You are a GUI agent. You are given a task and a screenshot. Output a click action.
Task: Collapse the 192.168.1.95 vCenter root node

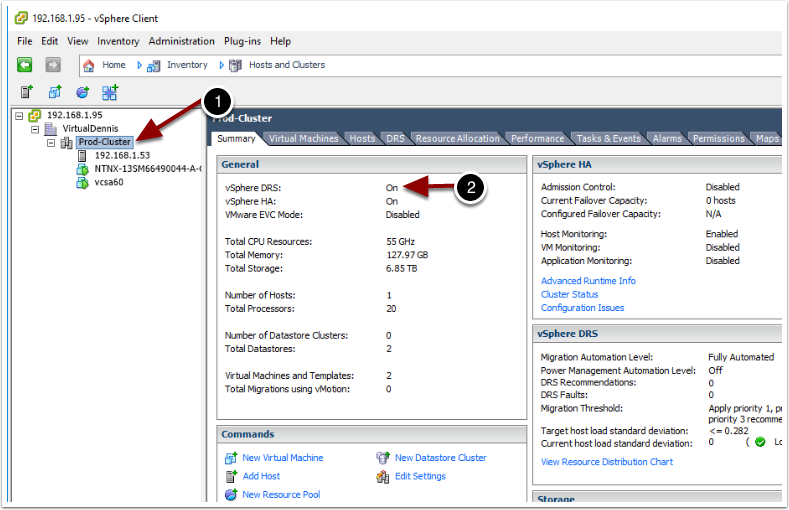[x=20, y=116]
